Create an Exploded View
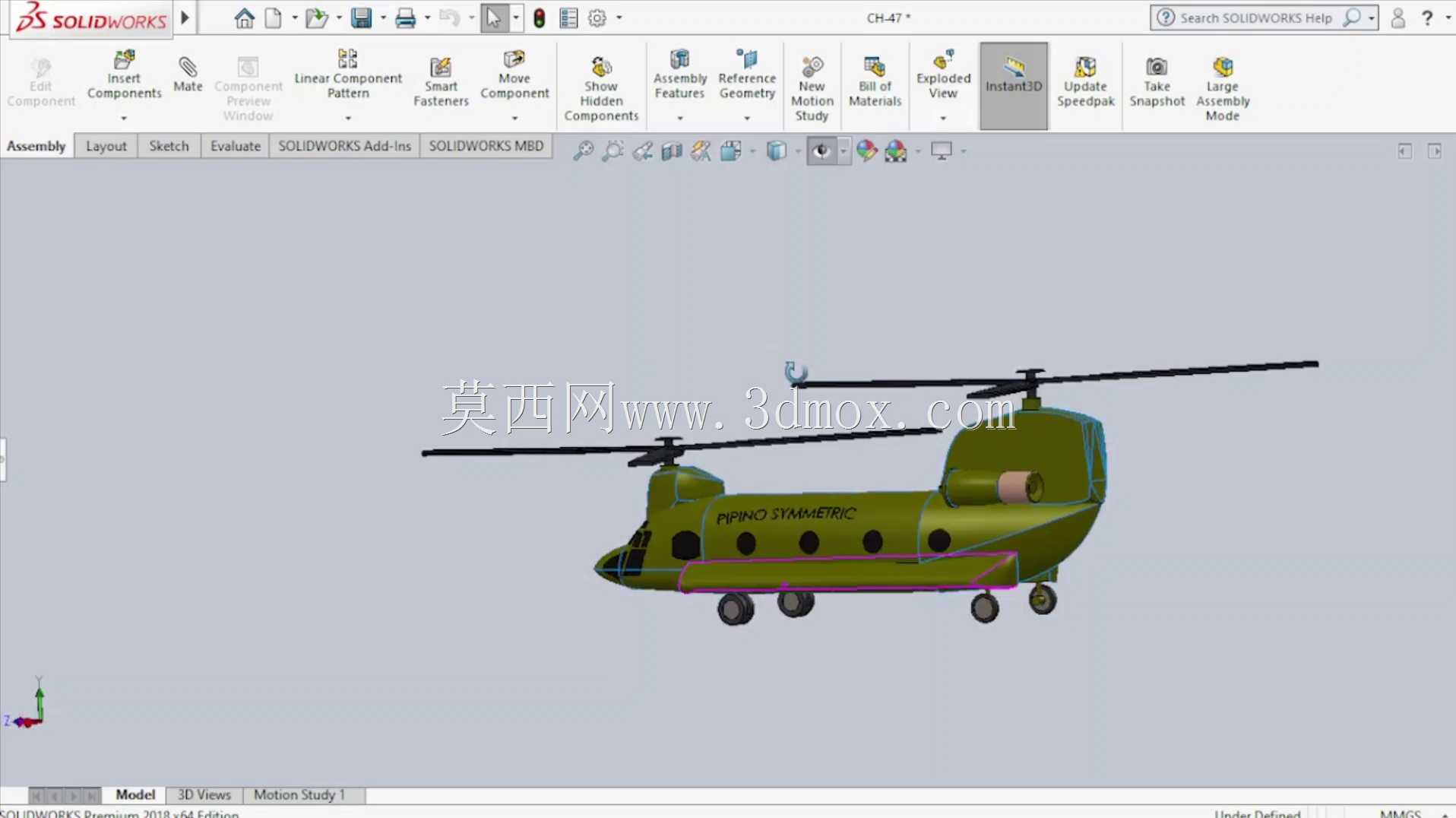1456x818 pixels. 943,75
